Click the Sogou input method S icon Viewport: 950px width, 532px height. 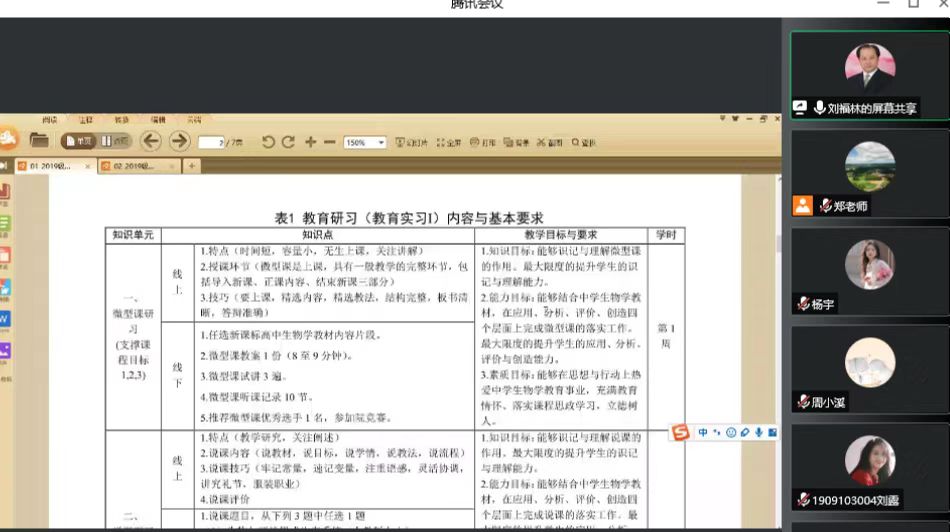(681, 432)
